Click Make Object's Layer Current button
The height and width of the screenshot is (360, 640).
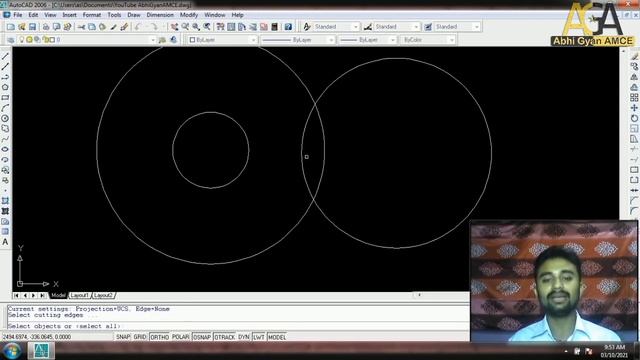[162, 40]
